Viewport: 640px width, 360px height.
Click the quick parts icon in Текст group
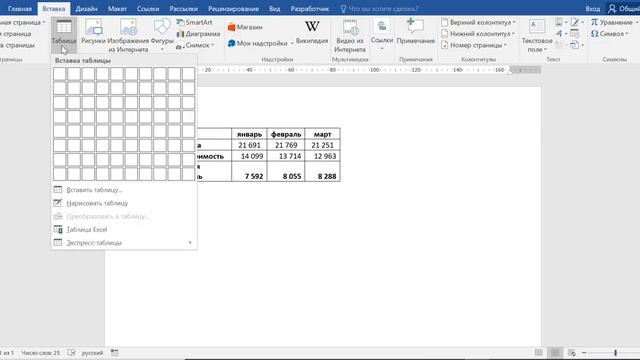pyautogui.click(x=561, y=22)
